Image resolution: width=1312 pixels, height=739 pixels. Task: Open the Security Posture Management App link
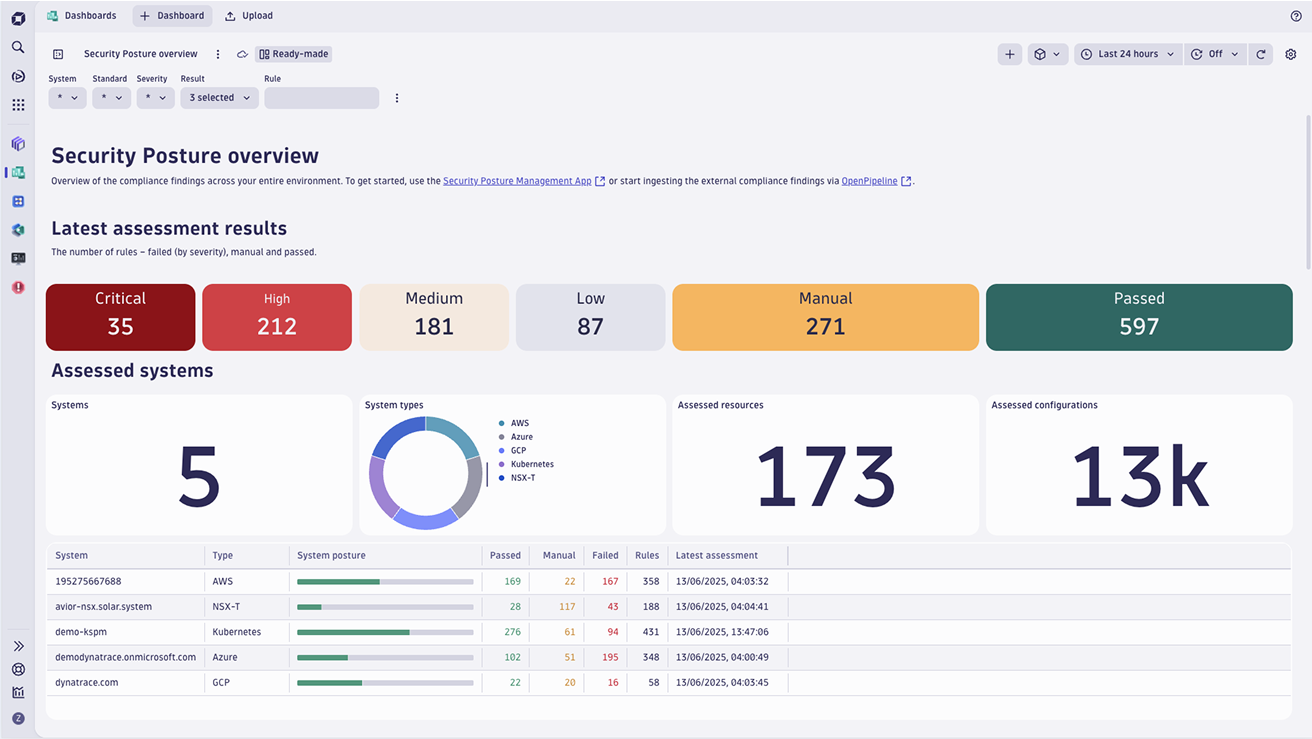click(x=517, y=181)
